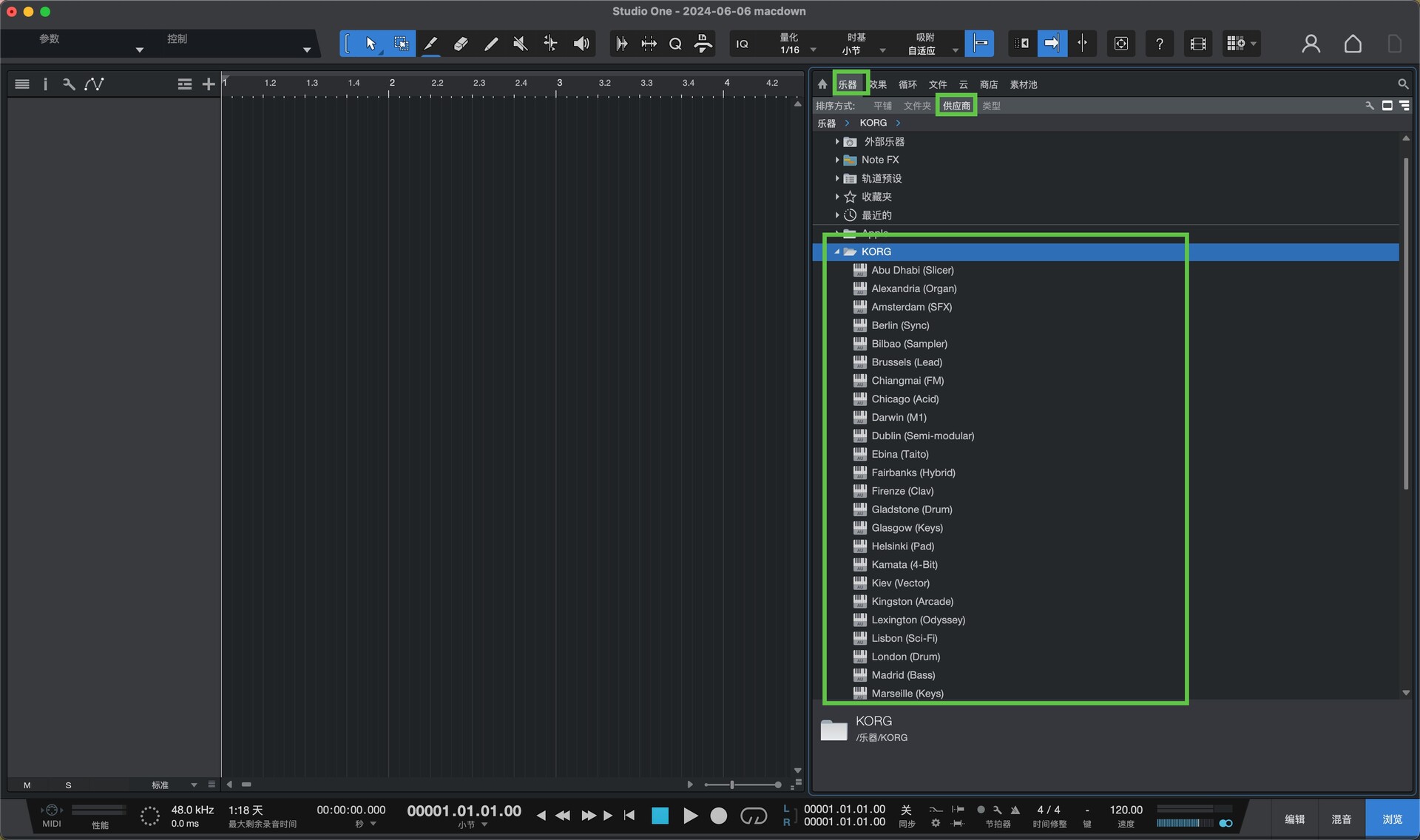This screenshot has height=840, width=1420.
Task: Select the Mute tool
Action: point(521,44)
